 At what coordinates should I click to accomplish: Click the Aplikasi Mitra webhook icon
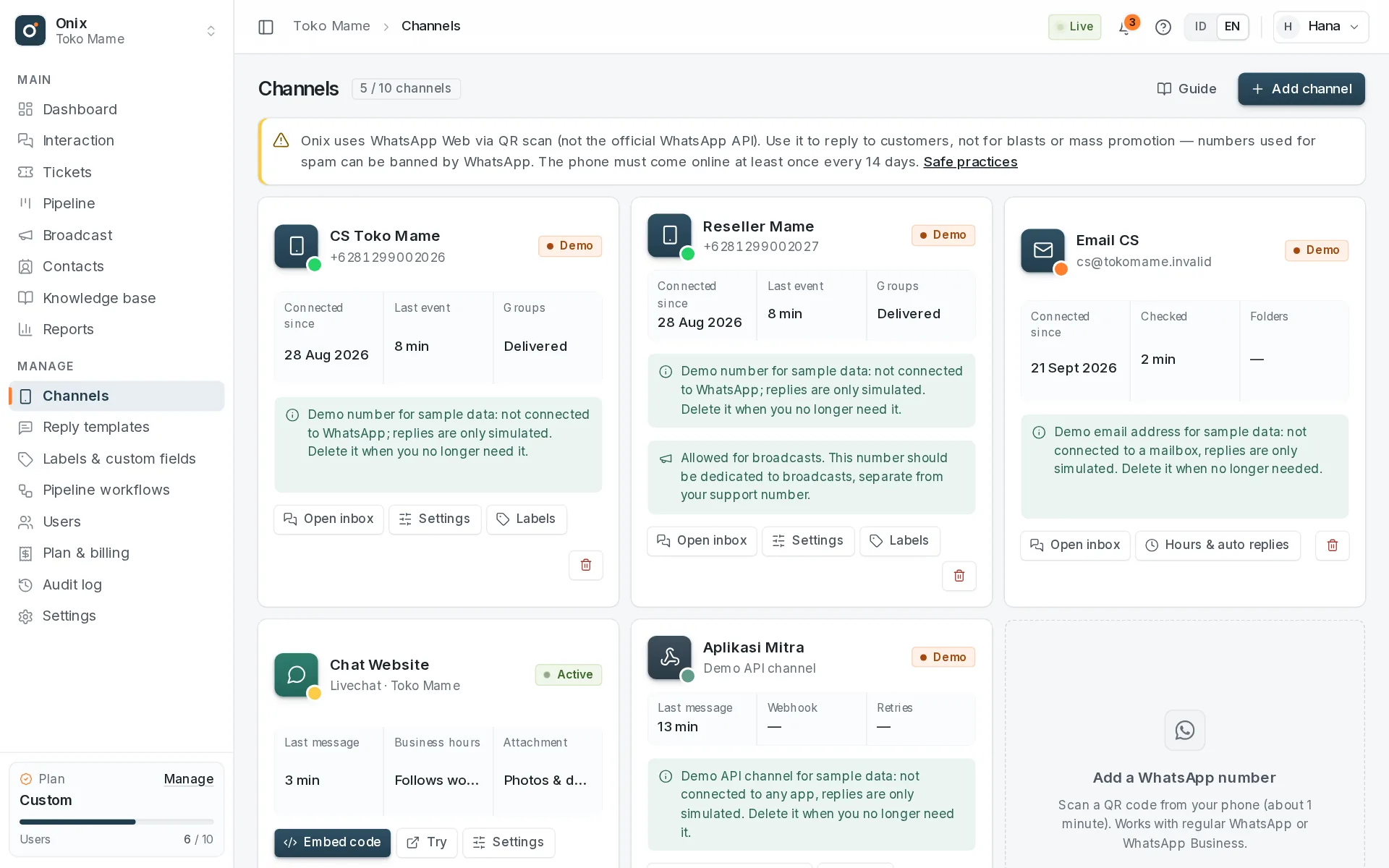pos(669,657)
